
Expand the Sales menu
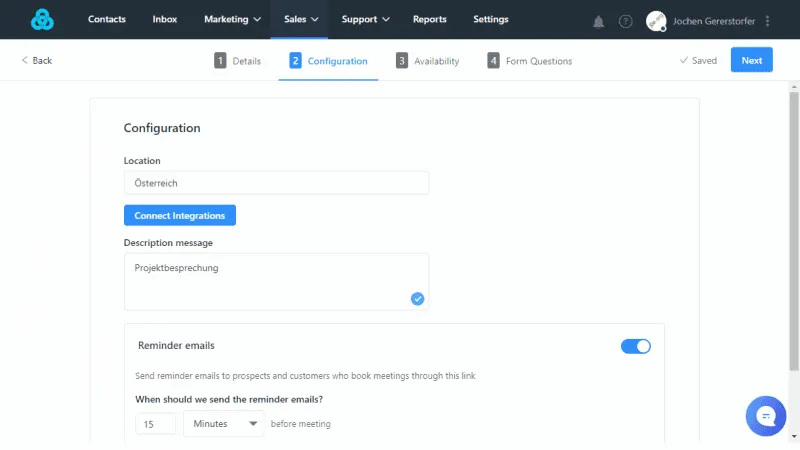301,19
